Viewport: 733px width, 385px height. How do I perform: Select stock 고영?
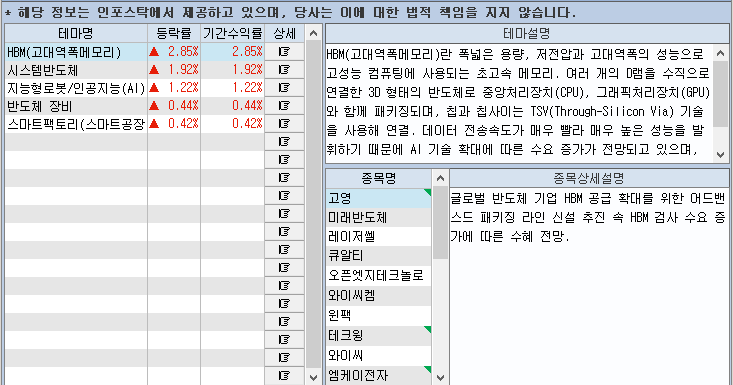(378, 198)
